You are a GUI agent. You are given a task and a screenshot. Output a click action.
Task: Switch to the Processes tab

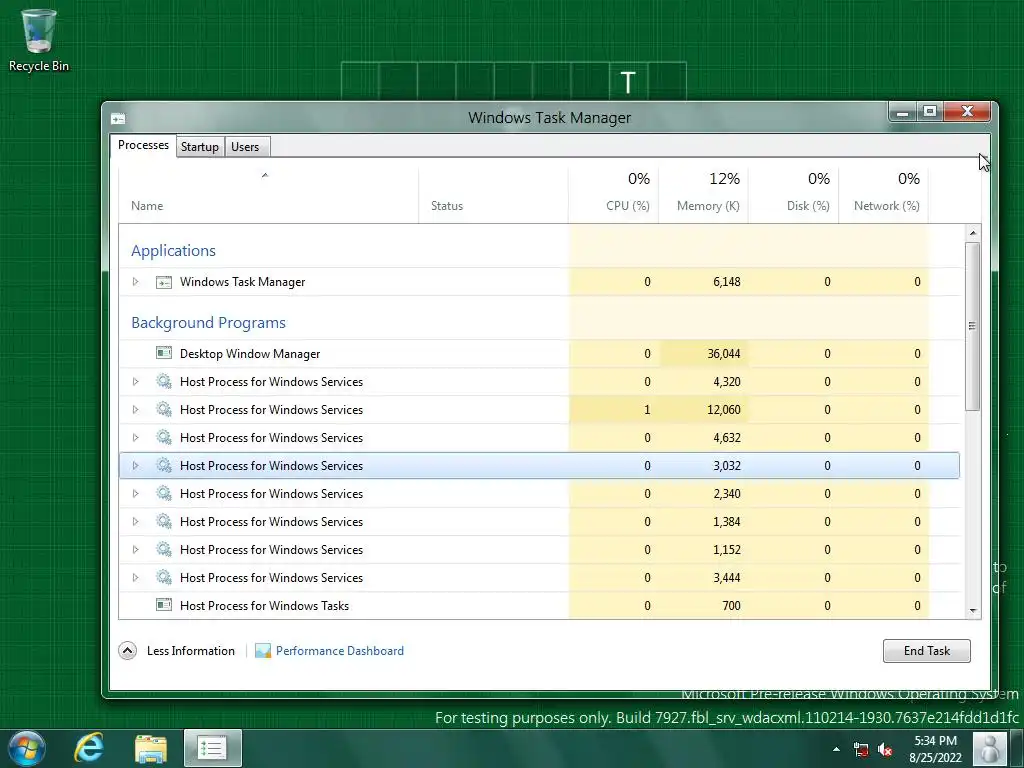[x=143, y=146]
